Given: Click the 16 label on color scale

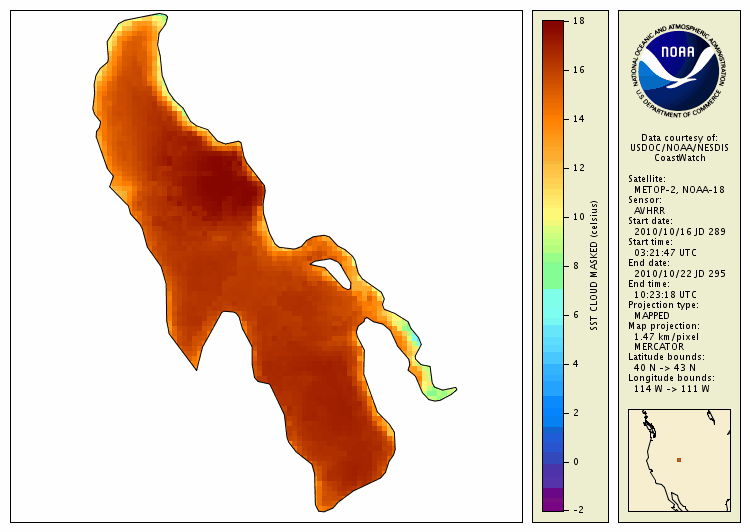Looking at the screenshot, I should (579, 70).
